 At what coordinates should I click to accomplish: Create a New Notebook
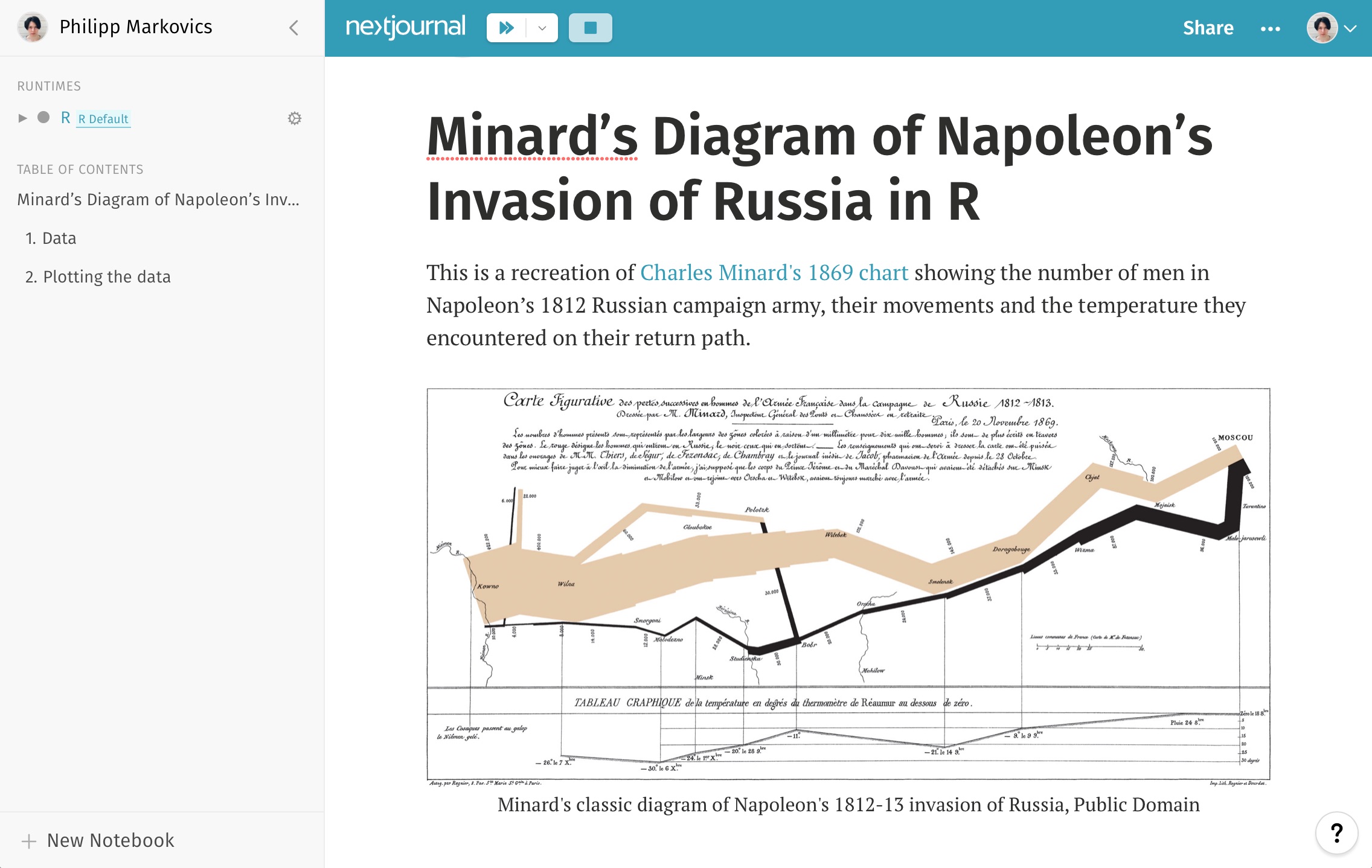[x=98, y=840]
